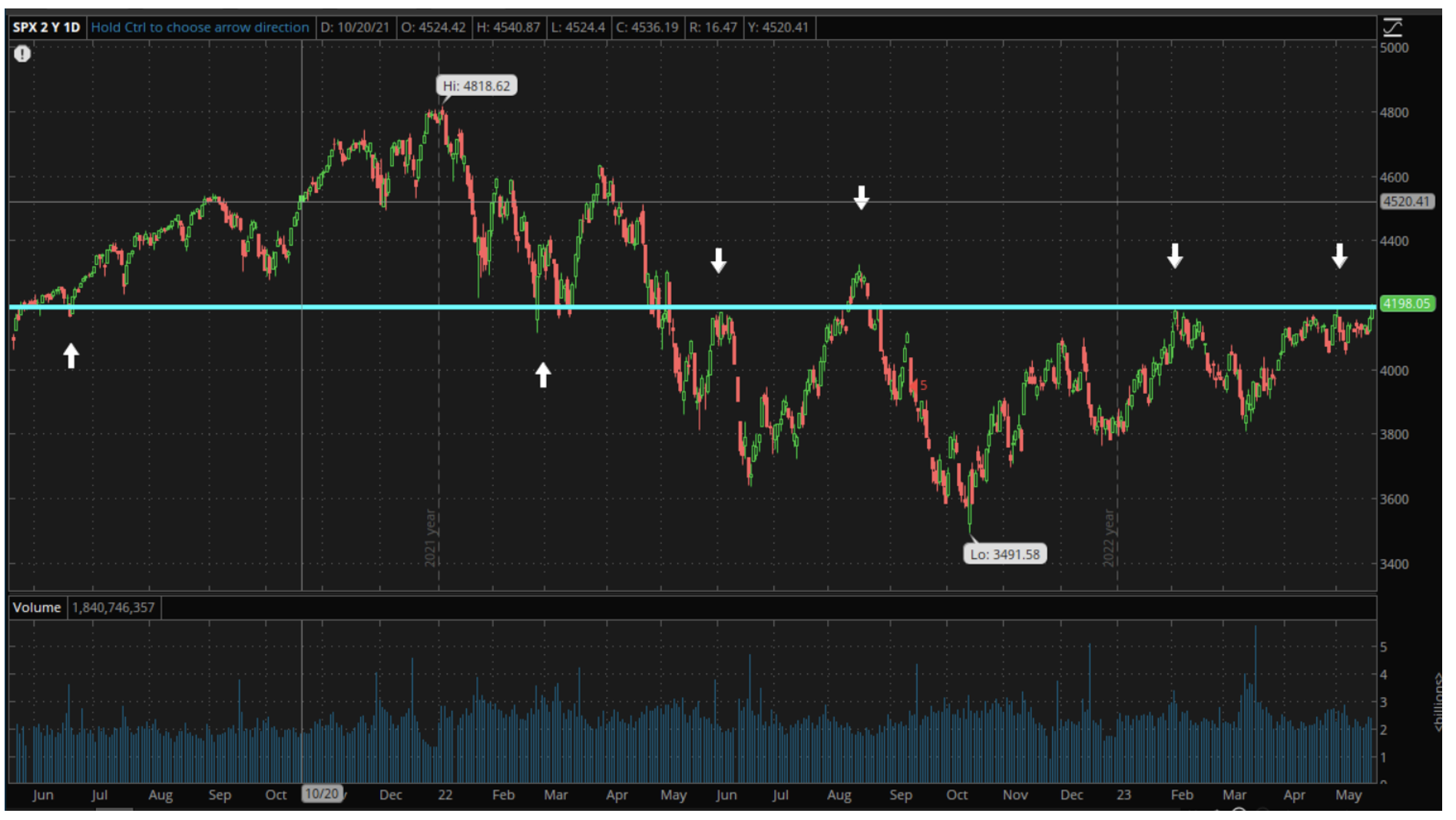Click the Lo: 3491.58 price bubble
This screenshot has width=1456, height=820.
pos(1004,554)
